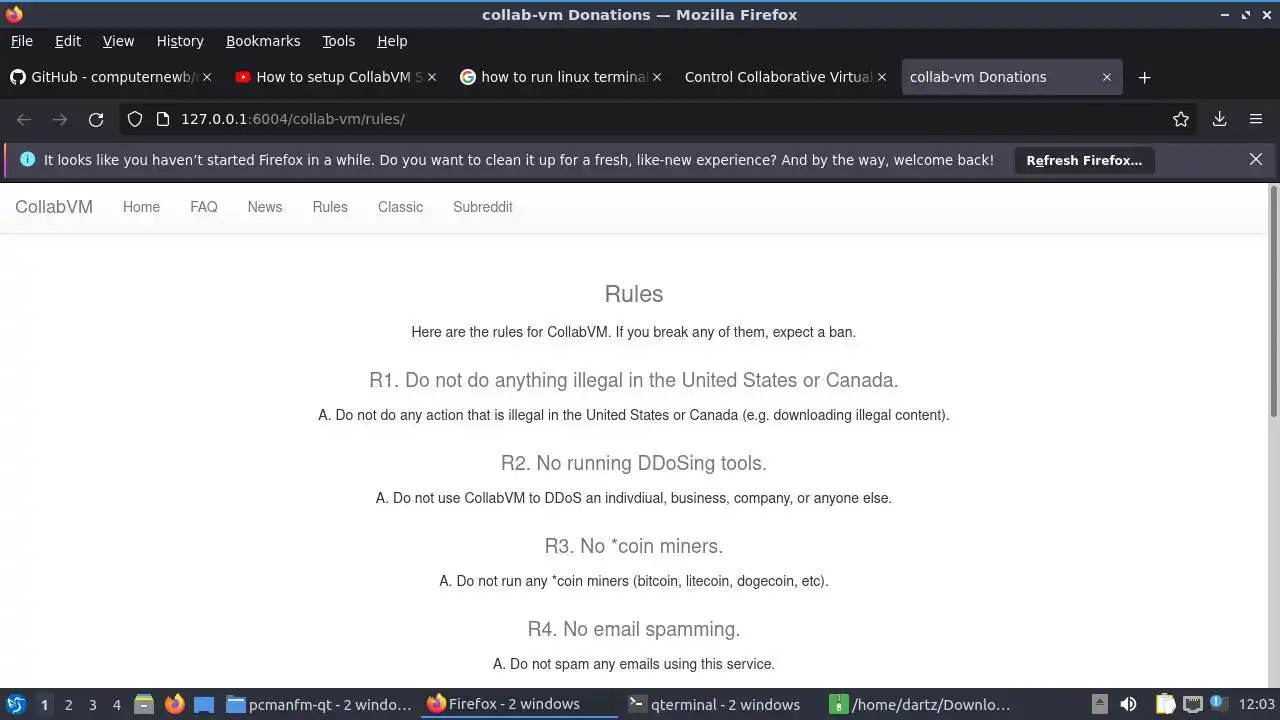Click the info icon in notification bar
1280x720 pixels.
[27, 160]
